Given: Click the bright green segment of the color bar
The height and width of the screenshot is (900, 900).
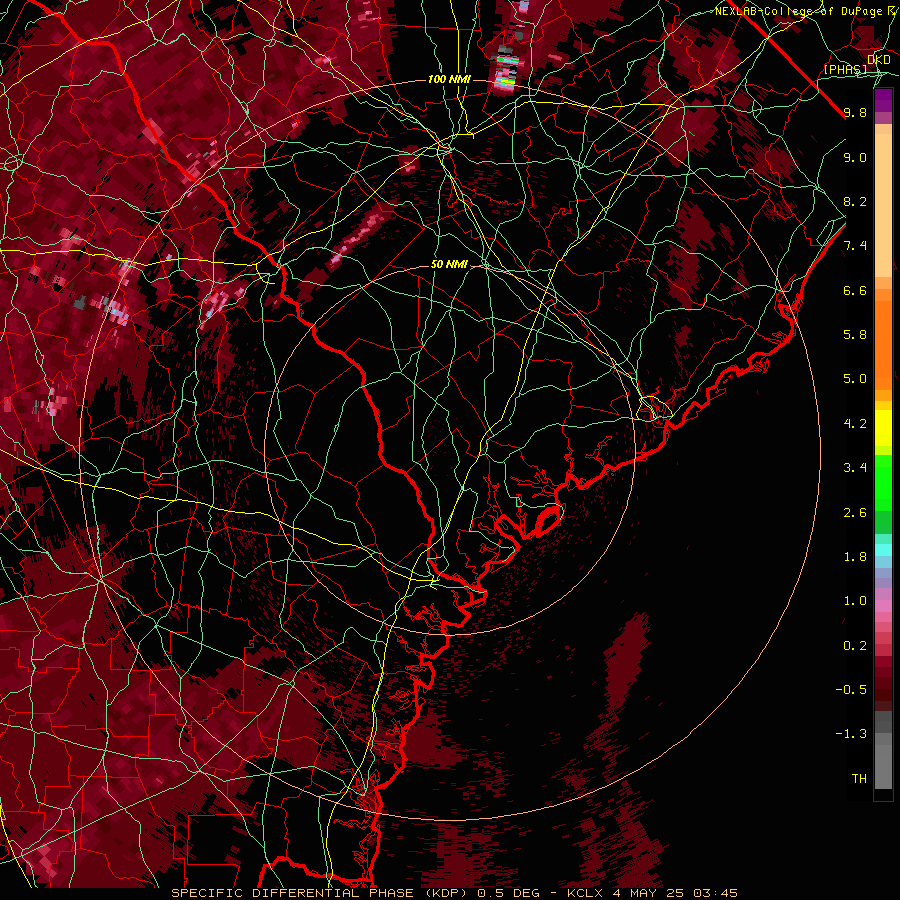Looking at the screenshot, I should coord(883,482).
